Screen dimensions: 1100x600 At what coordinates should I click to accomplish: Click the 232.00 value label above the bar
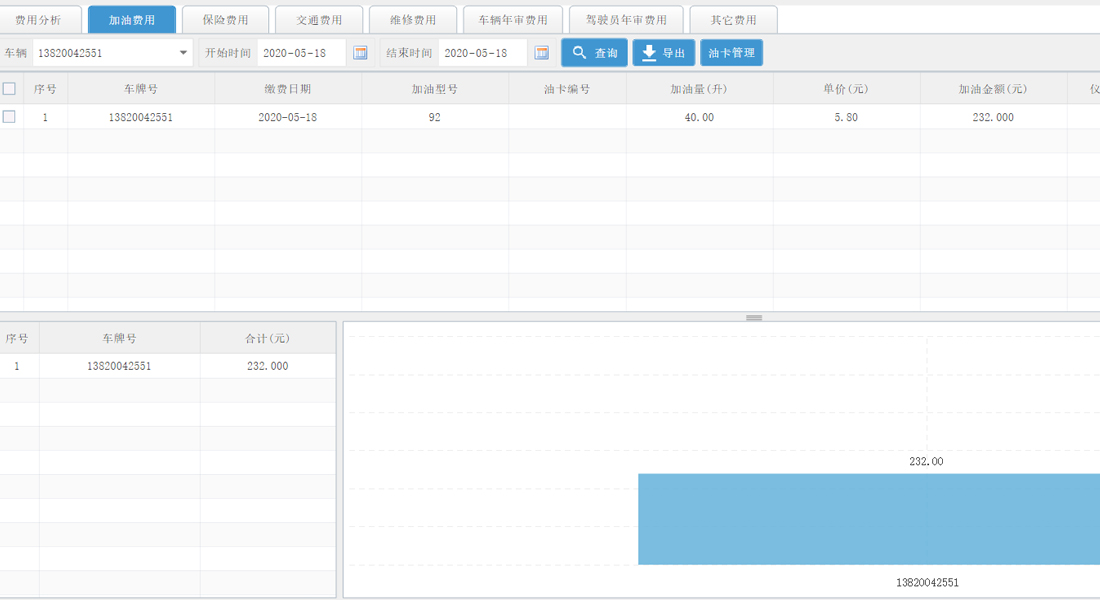926,461
